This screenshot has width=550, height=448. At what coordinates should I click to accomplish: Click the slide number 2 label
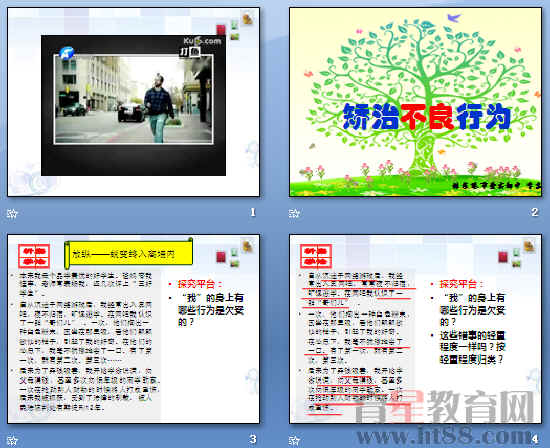(x=535, y=212)
